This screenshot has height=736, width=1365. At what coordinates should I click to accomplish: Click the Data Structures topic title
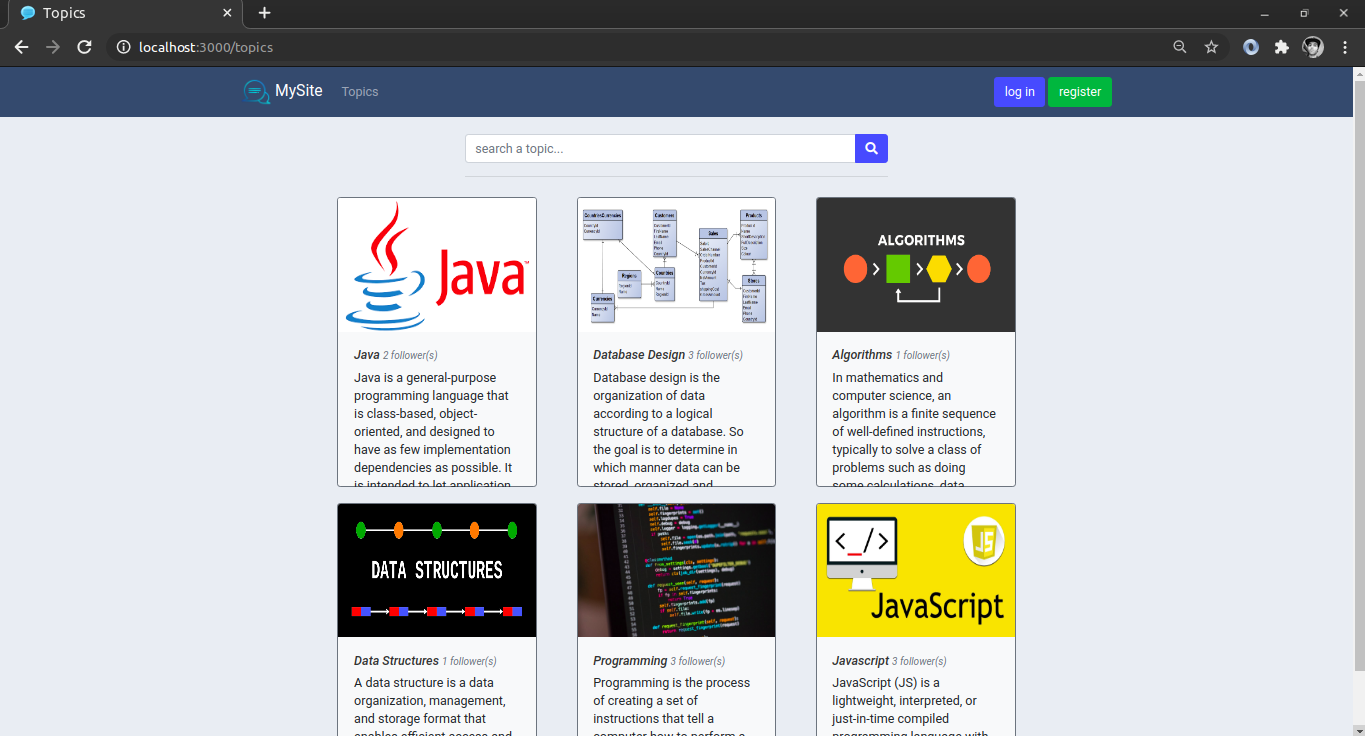(x=396, y=661)
